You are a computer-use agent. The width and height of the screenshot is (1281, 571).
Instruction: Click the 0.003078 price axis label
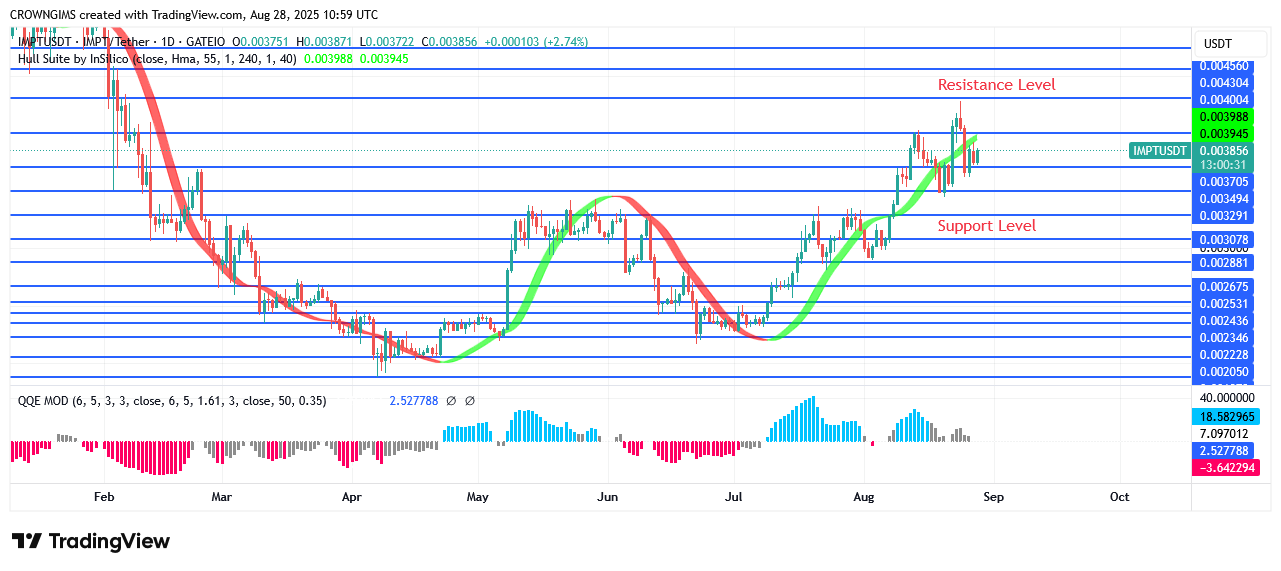1225,240
